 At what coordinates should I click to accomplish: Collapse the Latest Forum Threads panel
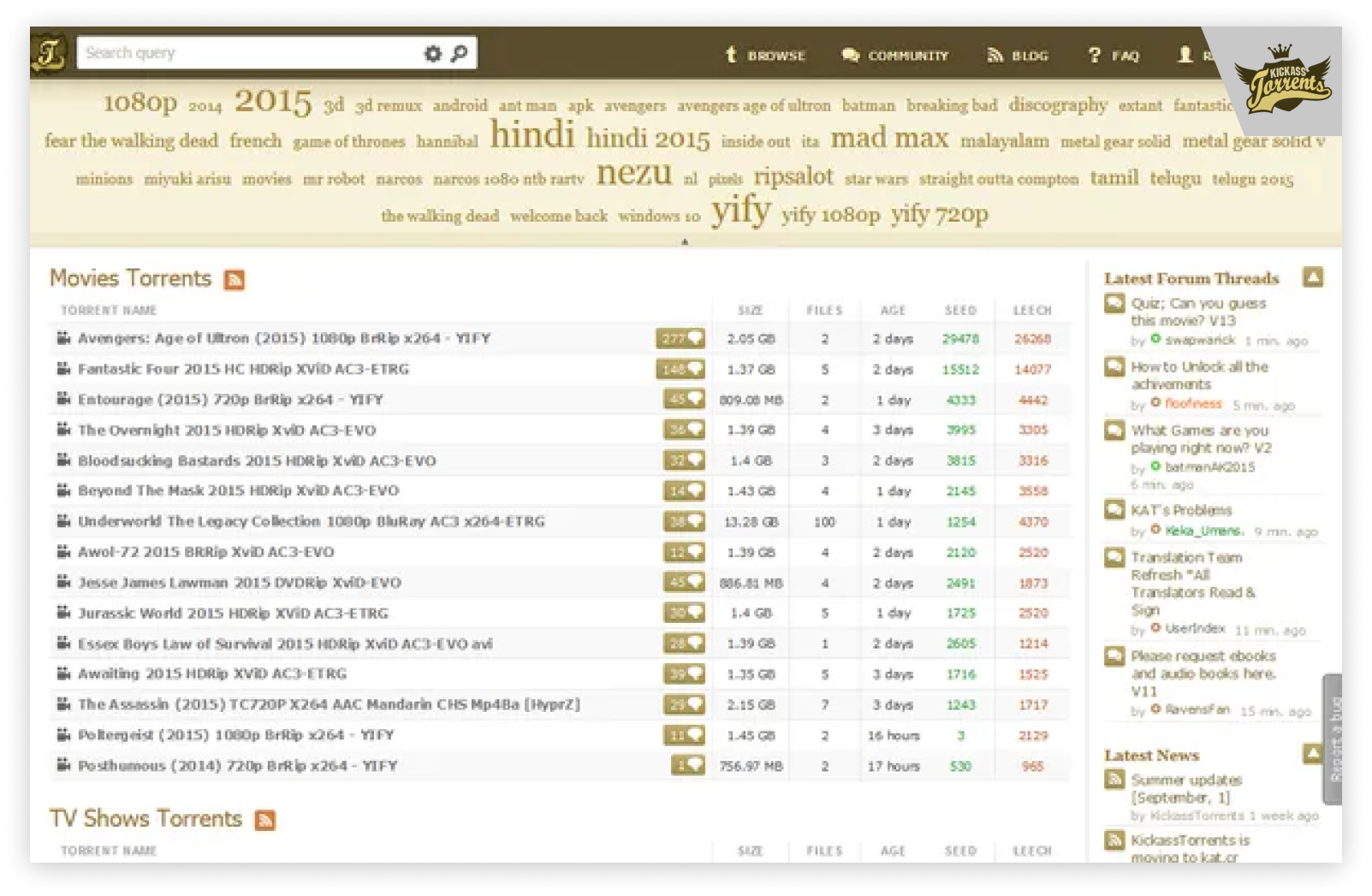[1312, 277]
